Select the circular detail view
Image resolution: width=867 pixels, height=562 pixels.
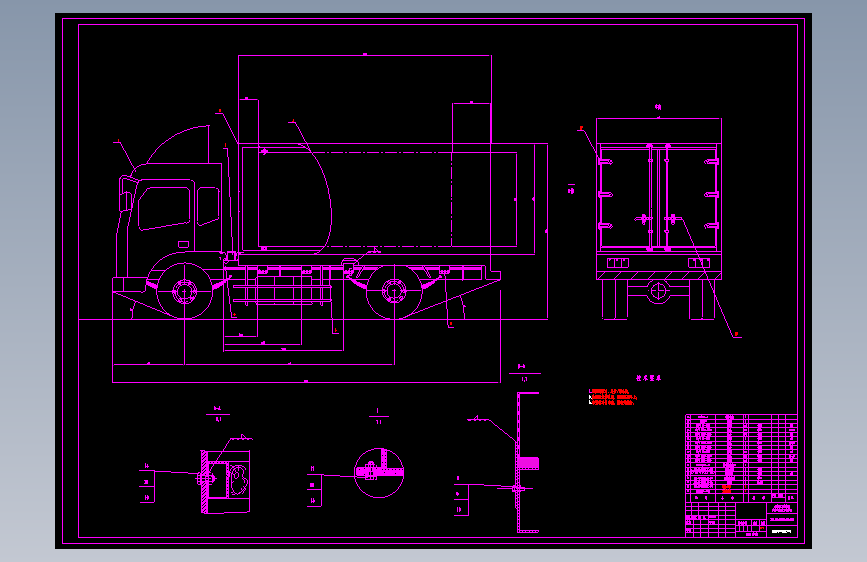(x=379, y=473)
